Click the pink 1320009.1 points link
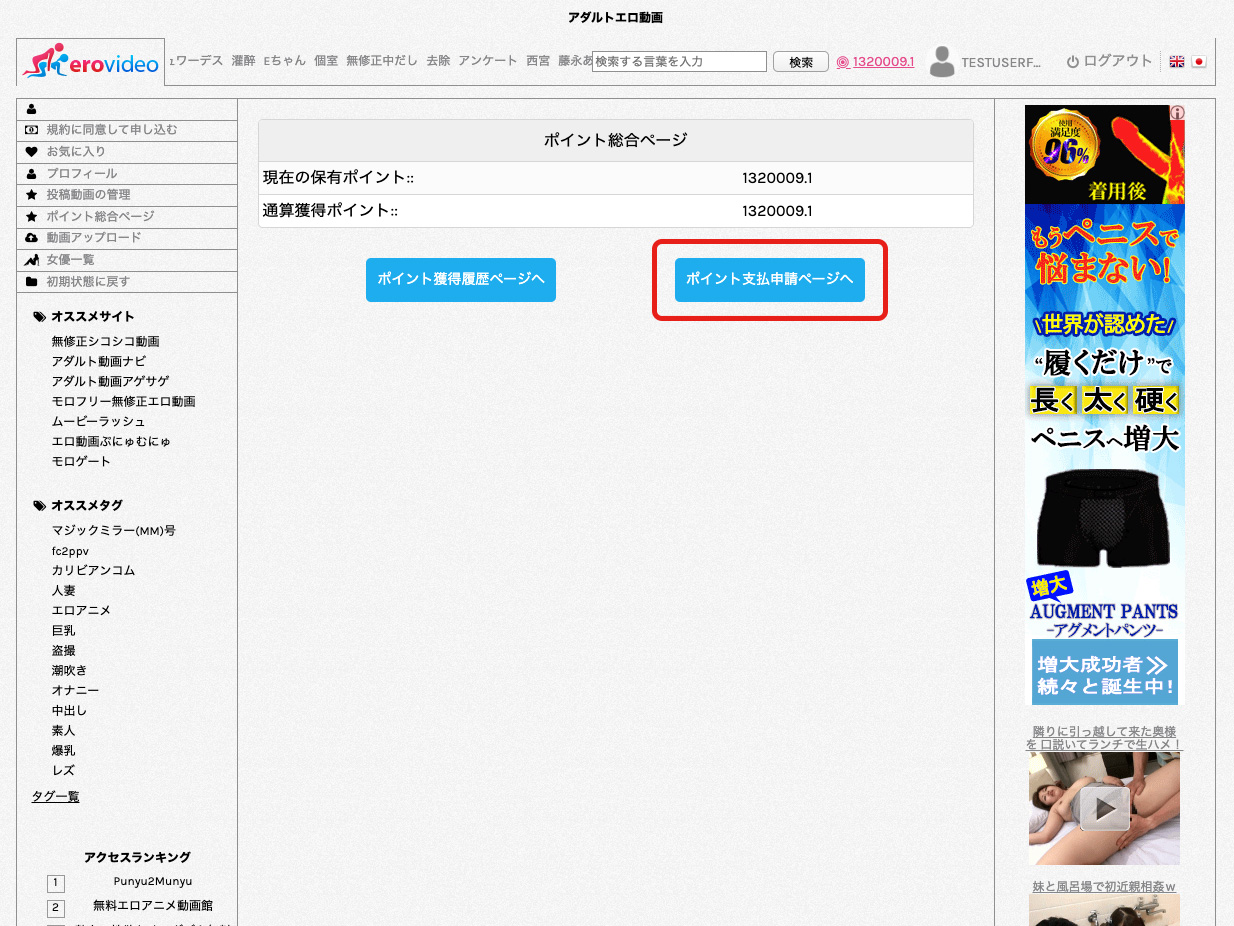The width and height of the screenshot is (1234, 926). pos(875,62)
